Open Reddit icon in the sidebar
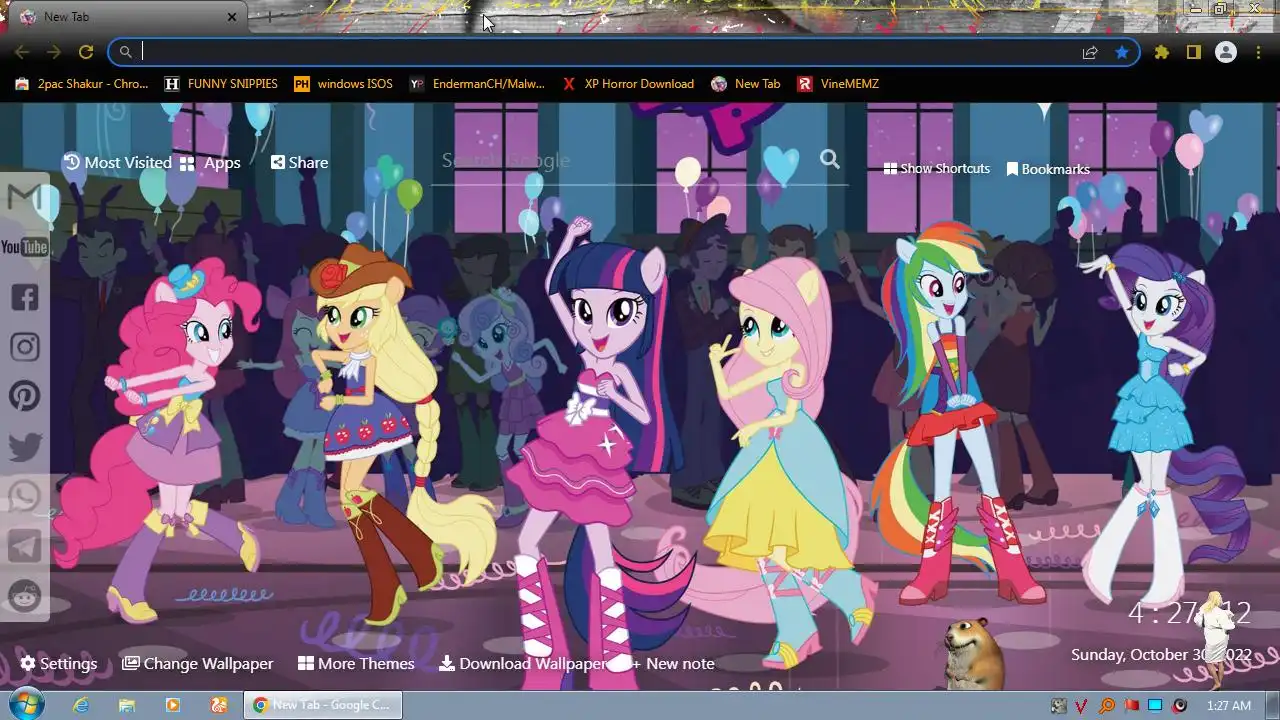Image resolution: width=1280 pixels, height=720 pixels. coord(24,595)
